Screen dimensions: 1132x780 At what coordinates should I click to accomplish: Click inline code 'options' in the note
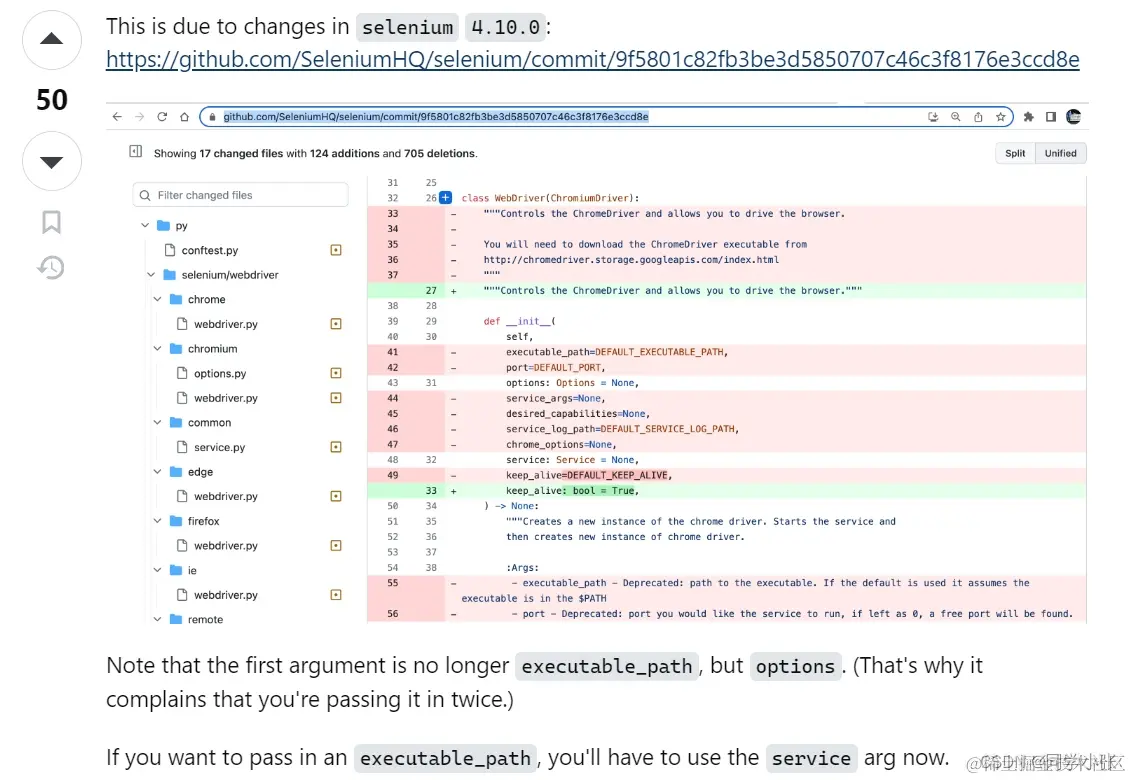coord(795,666)
